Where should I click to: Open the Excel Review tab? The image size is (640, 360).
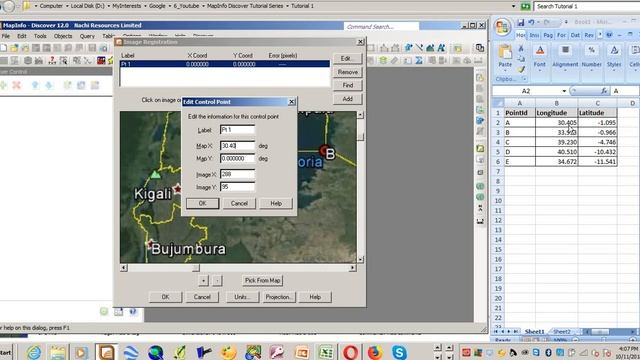point(589,36)
